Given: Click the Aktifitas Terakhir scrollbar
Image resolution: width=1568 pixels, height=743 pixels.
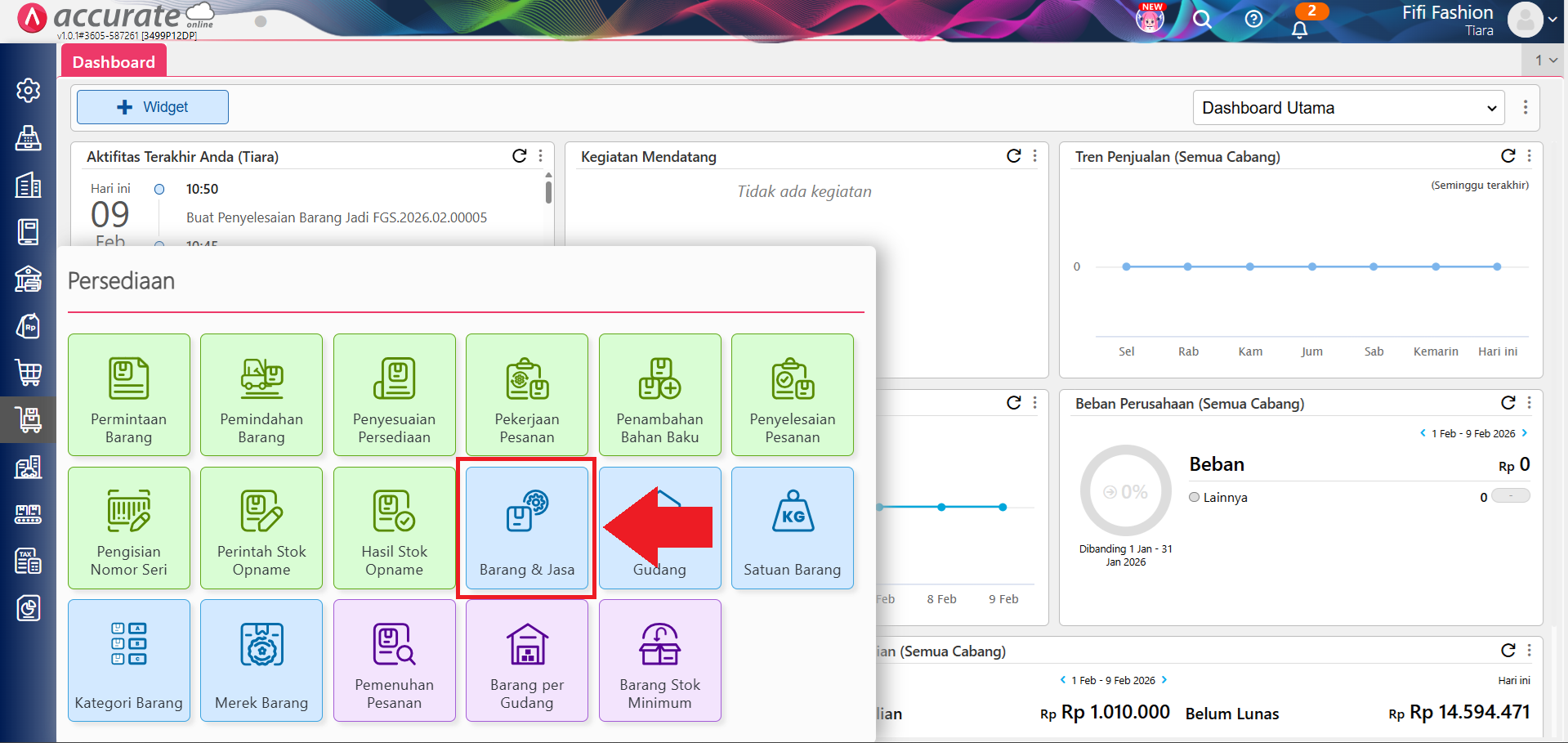Looking at the screenshot, I should coord(548,192).
